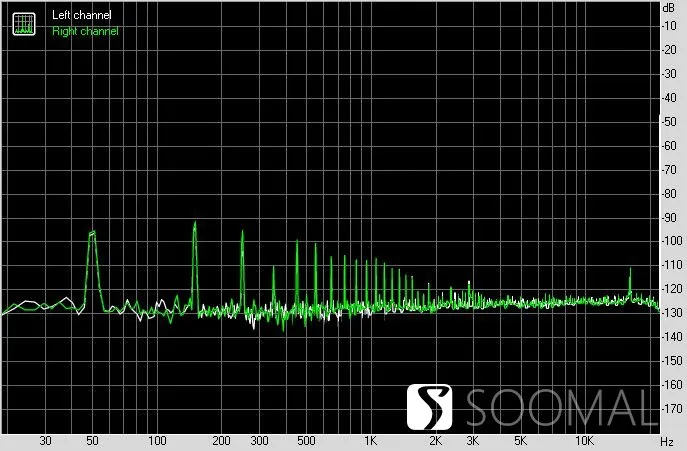Image resolution: width=687 pixels, height=451 pixels.
Task: Click the "-20" dB axis value
Action: 669,50
